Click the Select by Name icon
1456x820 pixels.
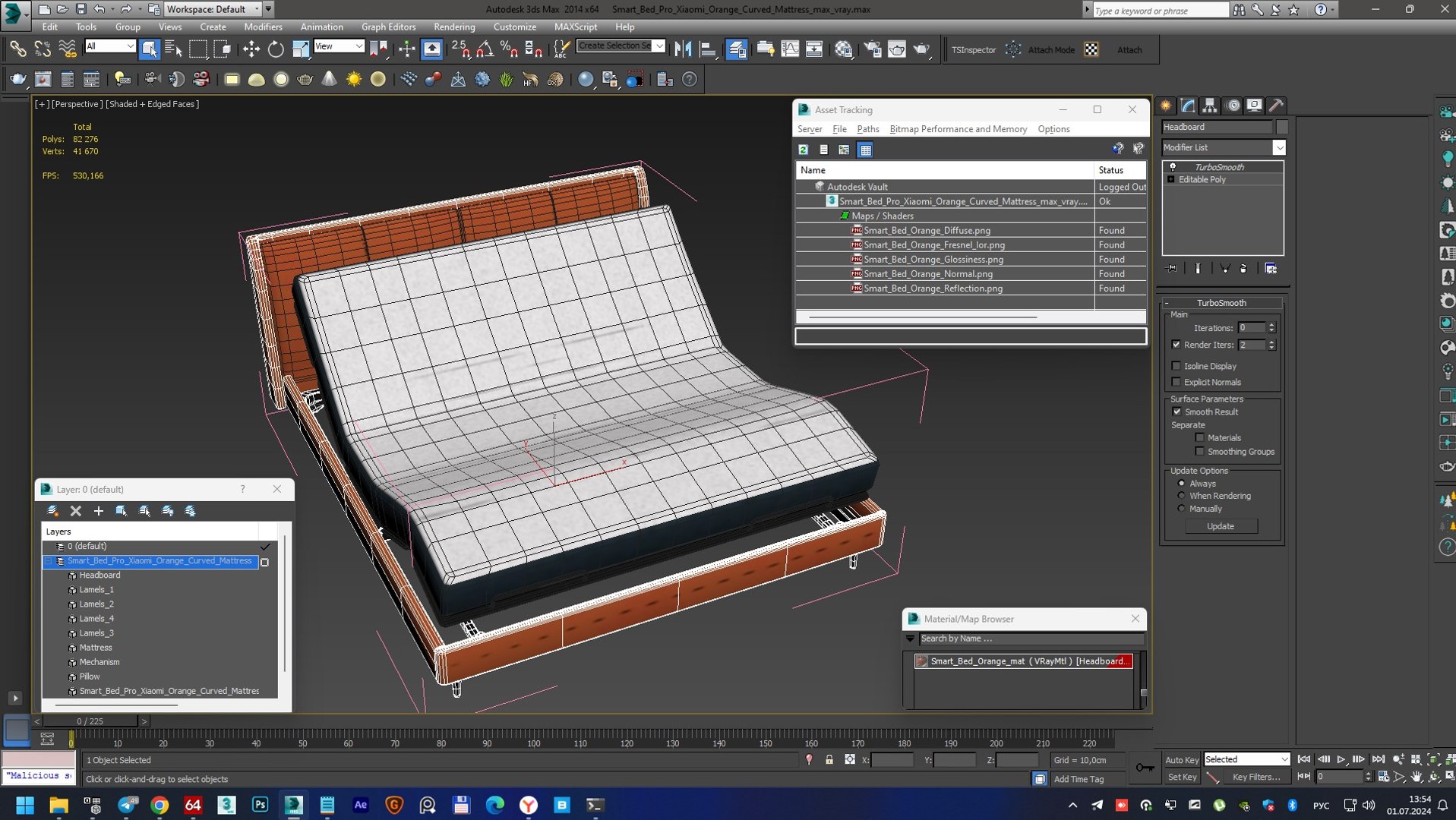tap(174, 49)
